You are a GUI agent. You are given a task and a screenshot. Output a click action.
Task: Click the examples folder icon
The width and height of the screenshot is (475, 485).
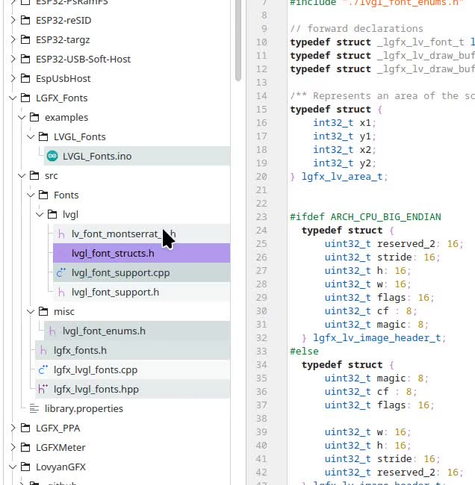point(34,117)
